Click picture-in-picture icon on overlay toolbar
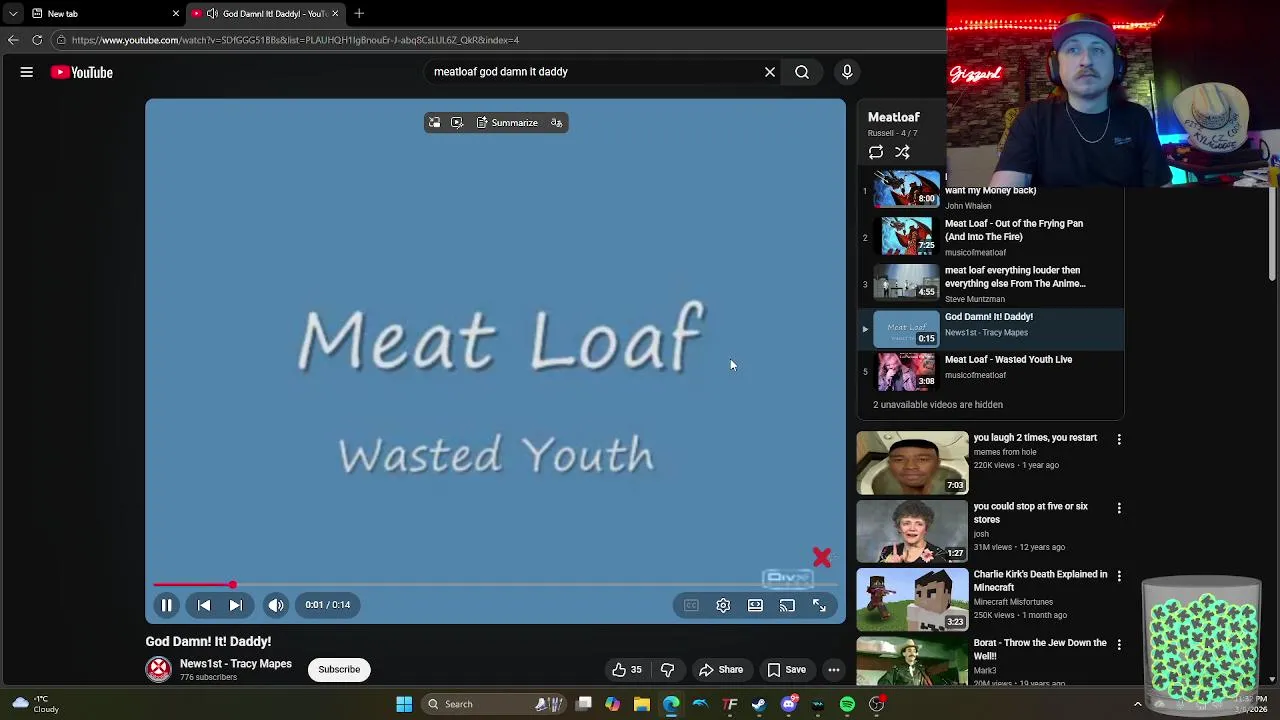The image size is (1280, 720). click(x=434, y=122)
